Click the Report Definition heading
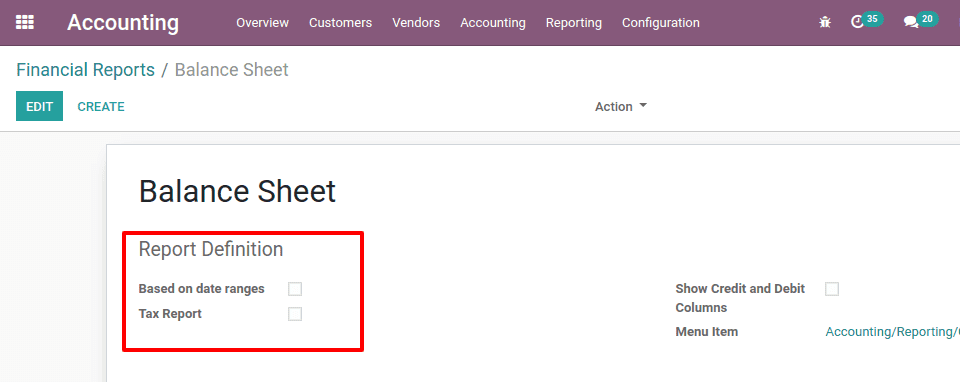The image size is (960, 382). point(211,249)
